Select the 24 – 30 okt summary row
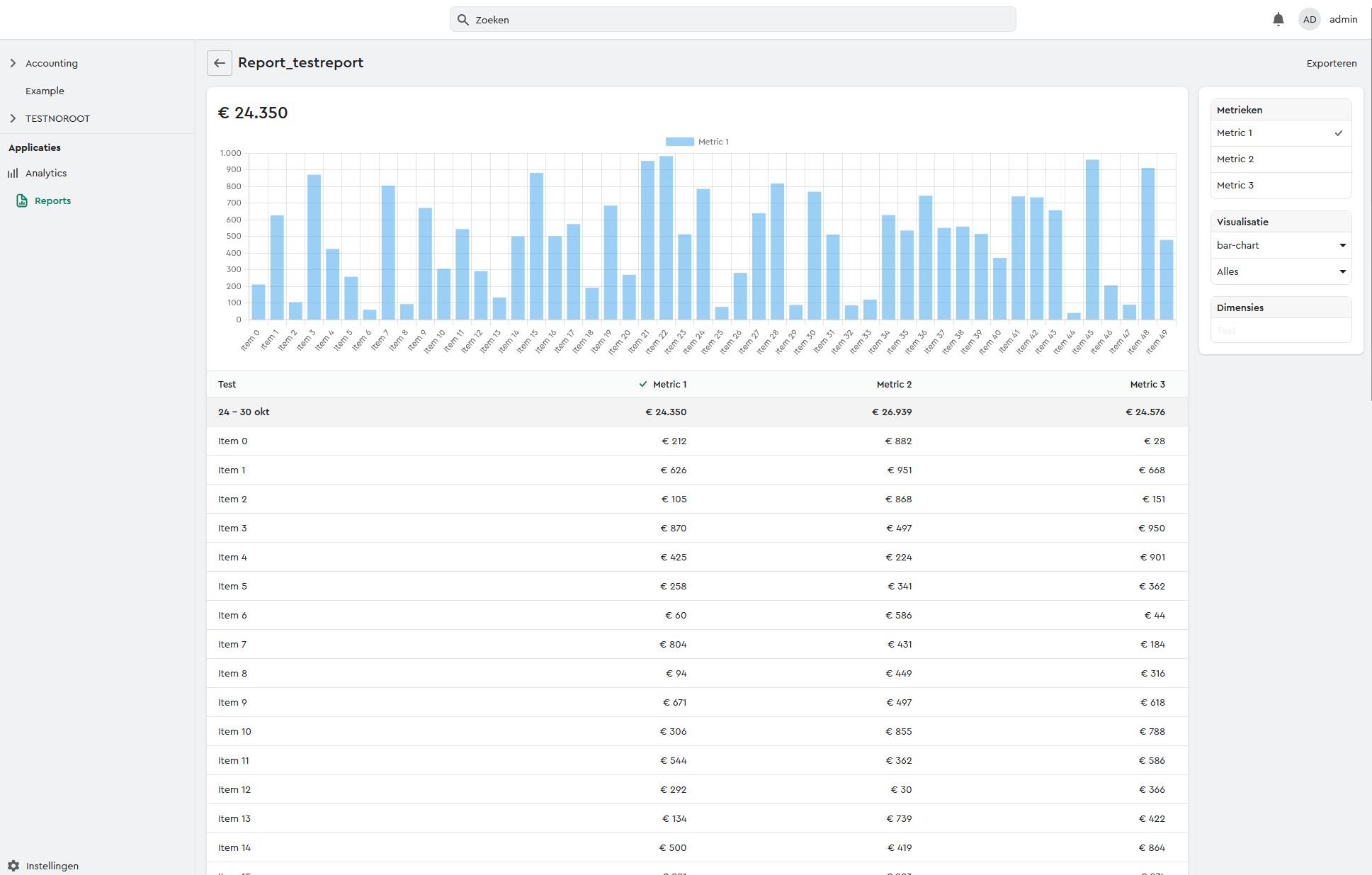Image resolution: width=1372 pixels, height=875 pixels. point(697,412)
